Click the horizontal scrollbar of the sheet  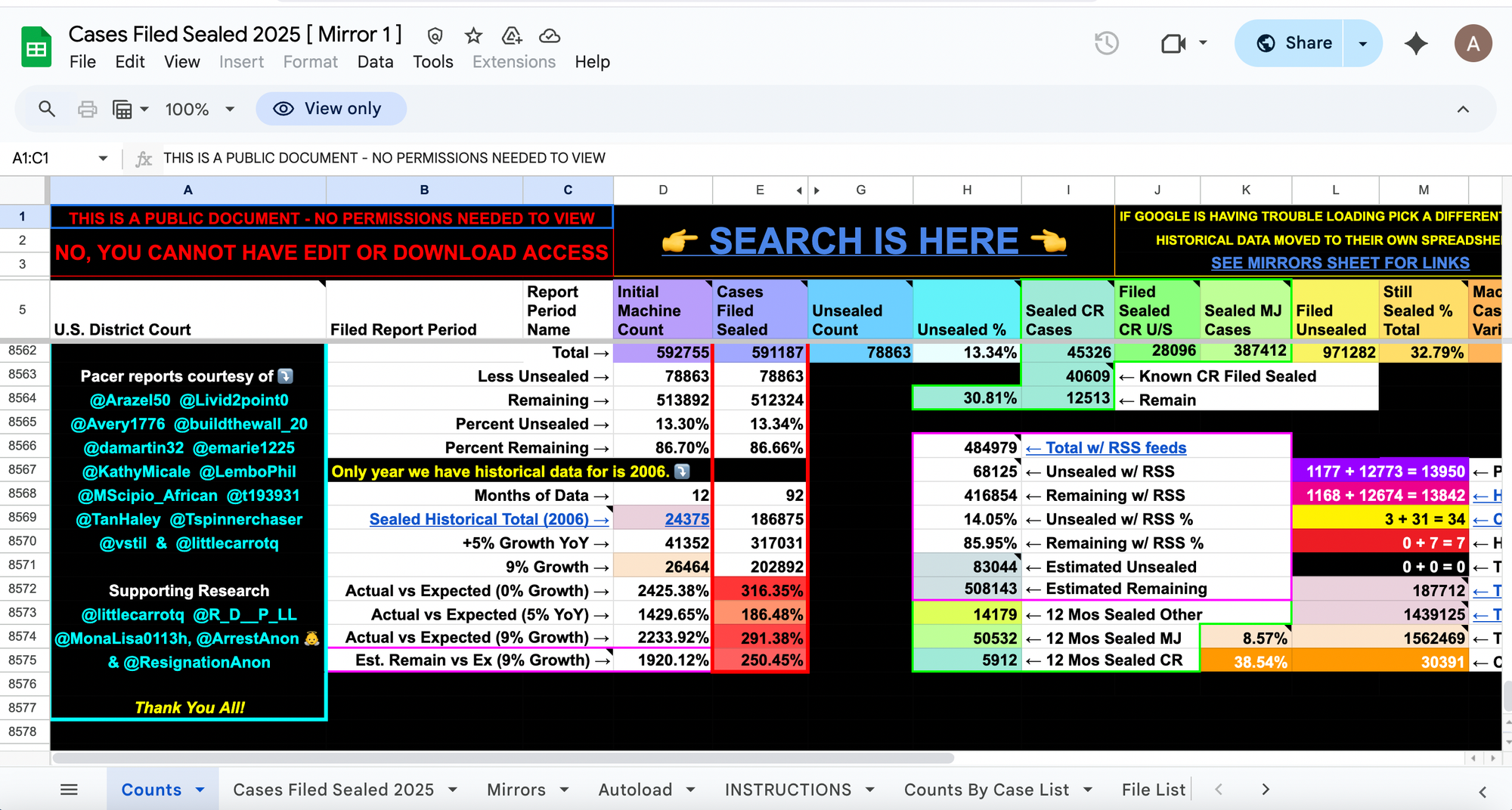click(x=503, y=758)
